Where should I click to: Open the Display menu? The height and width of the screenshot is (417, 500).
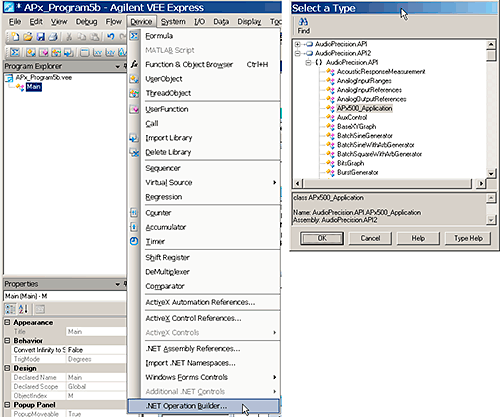249,22
